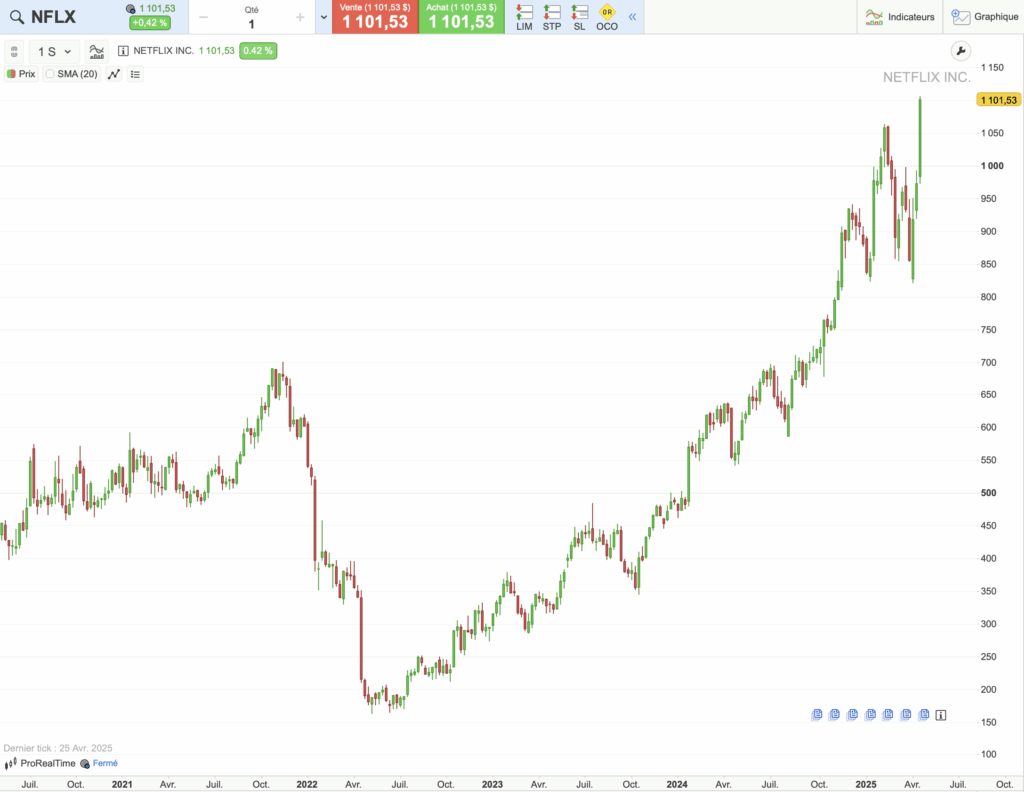Click the leftmost blue news document icon
Image resolution: width=1024 pixels, height=792 pixels.
pyautogui.click(x=816, y=715)
